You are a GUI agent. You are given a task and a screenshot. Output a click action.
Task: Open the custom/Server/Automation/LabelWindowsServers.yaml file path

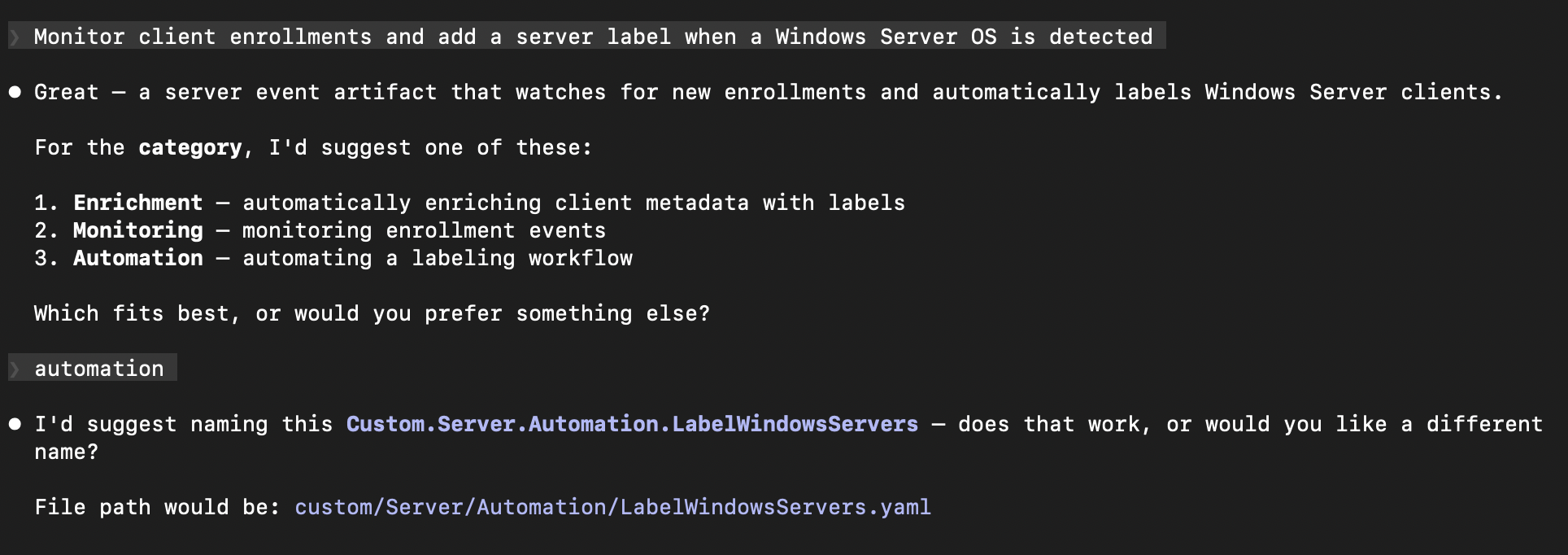[x=612, y=507]
